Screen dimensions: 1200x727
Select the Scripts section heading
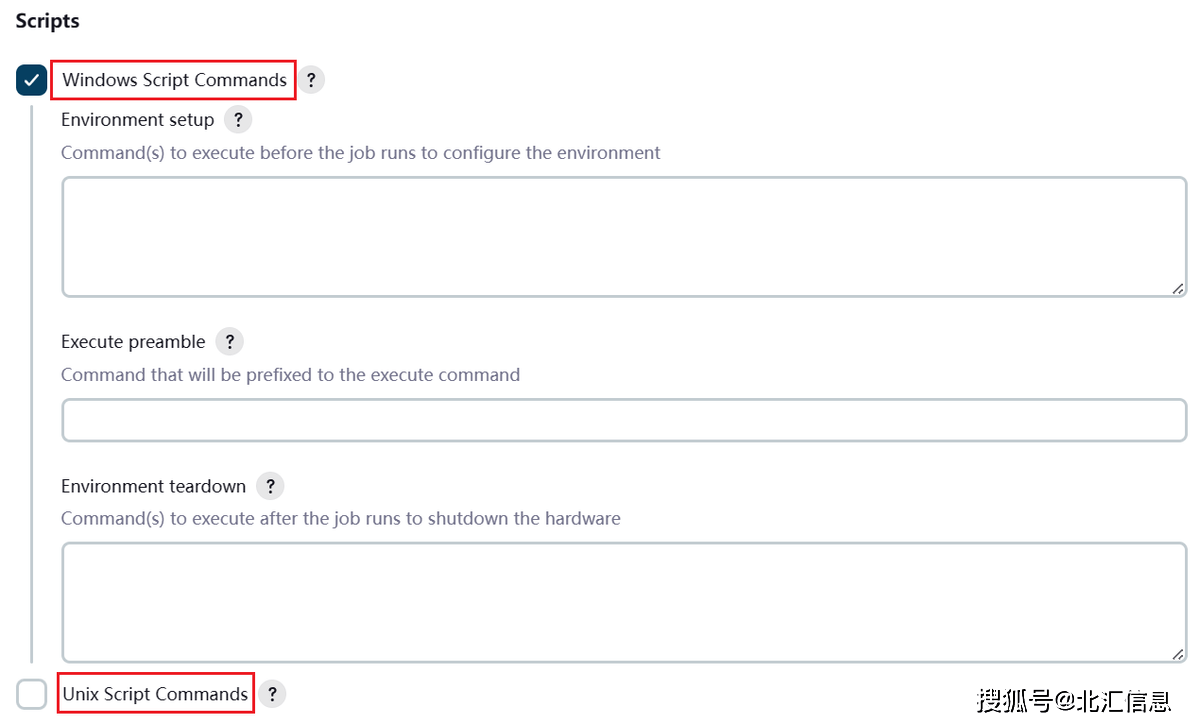47,21
